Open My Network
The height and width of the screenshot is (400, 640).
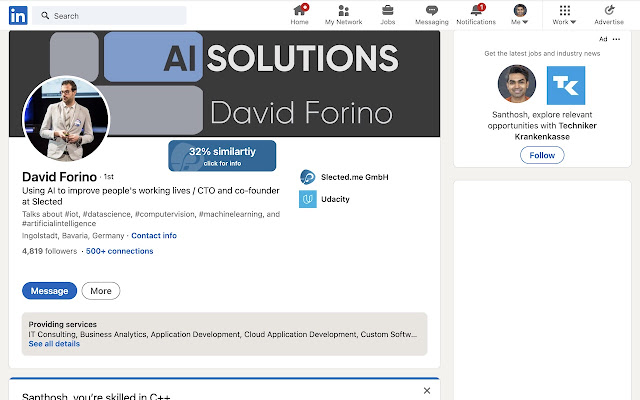pyautogui.click(x=343, y=15)
